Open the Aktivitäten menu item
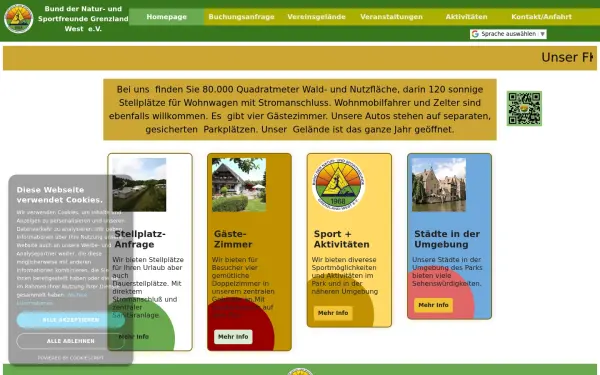 pos(466,17)
